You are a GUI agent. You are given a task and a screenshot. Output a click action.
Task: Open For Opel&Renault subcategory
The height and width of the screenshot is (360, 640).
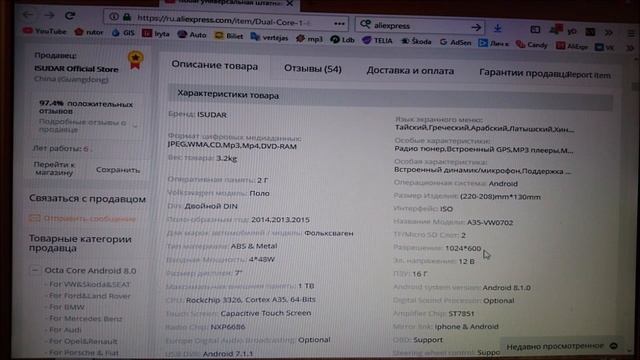tap(83, 341)
